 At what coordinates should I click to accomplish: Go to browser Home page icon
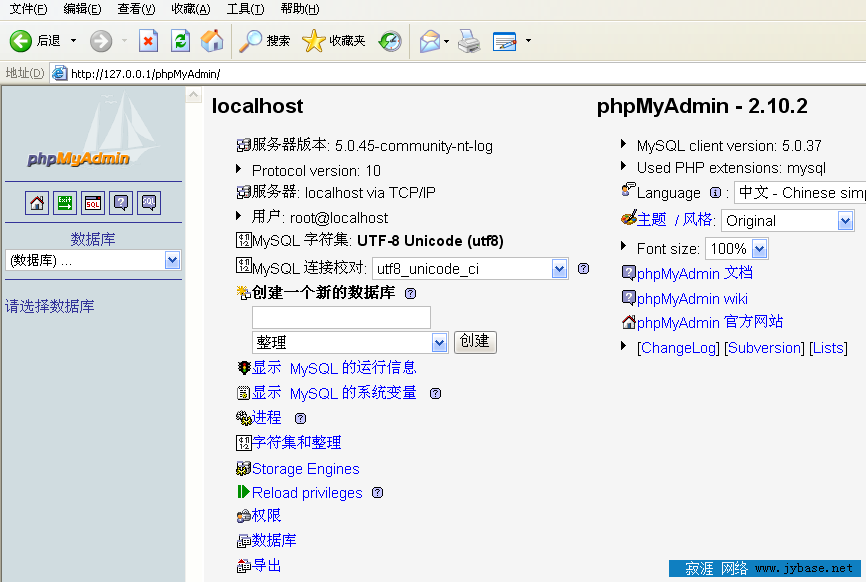[x=212, y=41]
